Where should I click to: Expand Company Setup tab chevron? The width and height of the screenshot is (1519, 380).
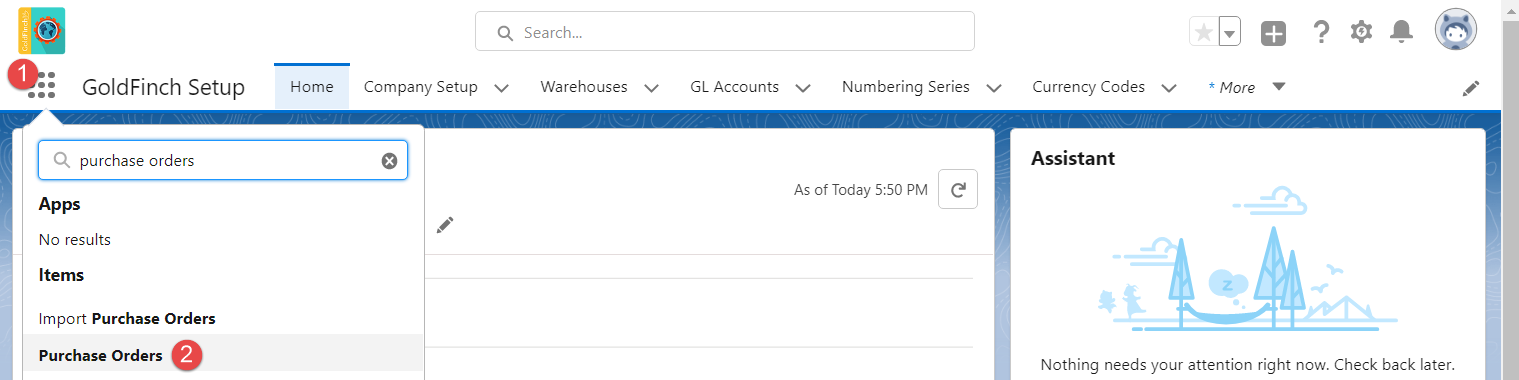(x=502, y=88)
